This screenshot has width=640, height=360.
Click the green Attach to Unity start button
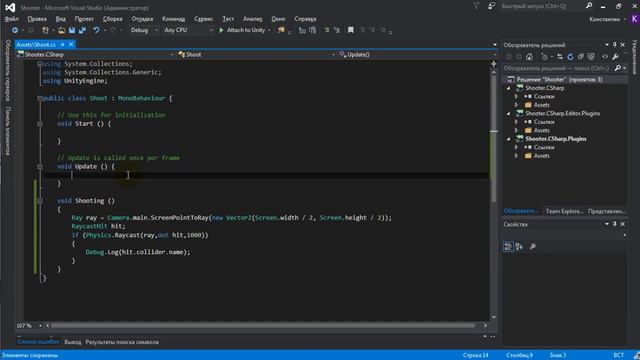tap(244, 30)
